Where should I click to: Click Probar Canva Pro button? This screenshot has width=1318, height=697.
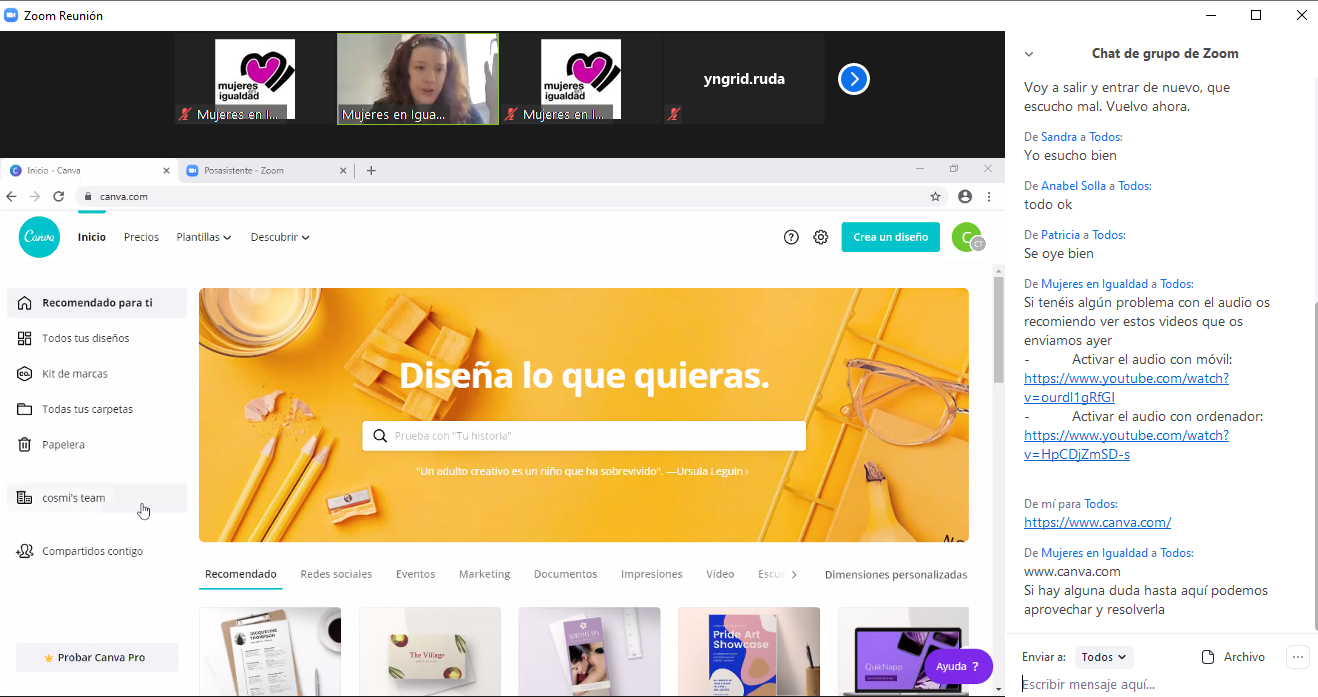click(x=96, y=657)
